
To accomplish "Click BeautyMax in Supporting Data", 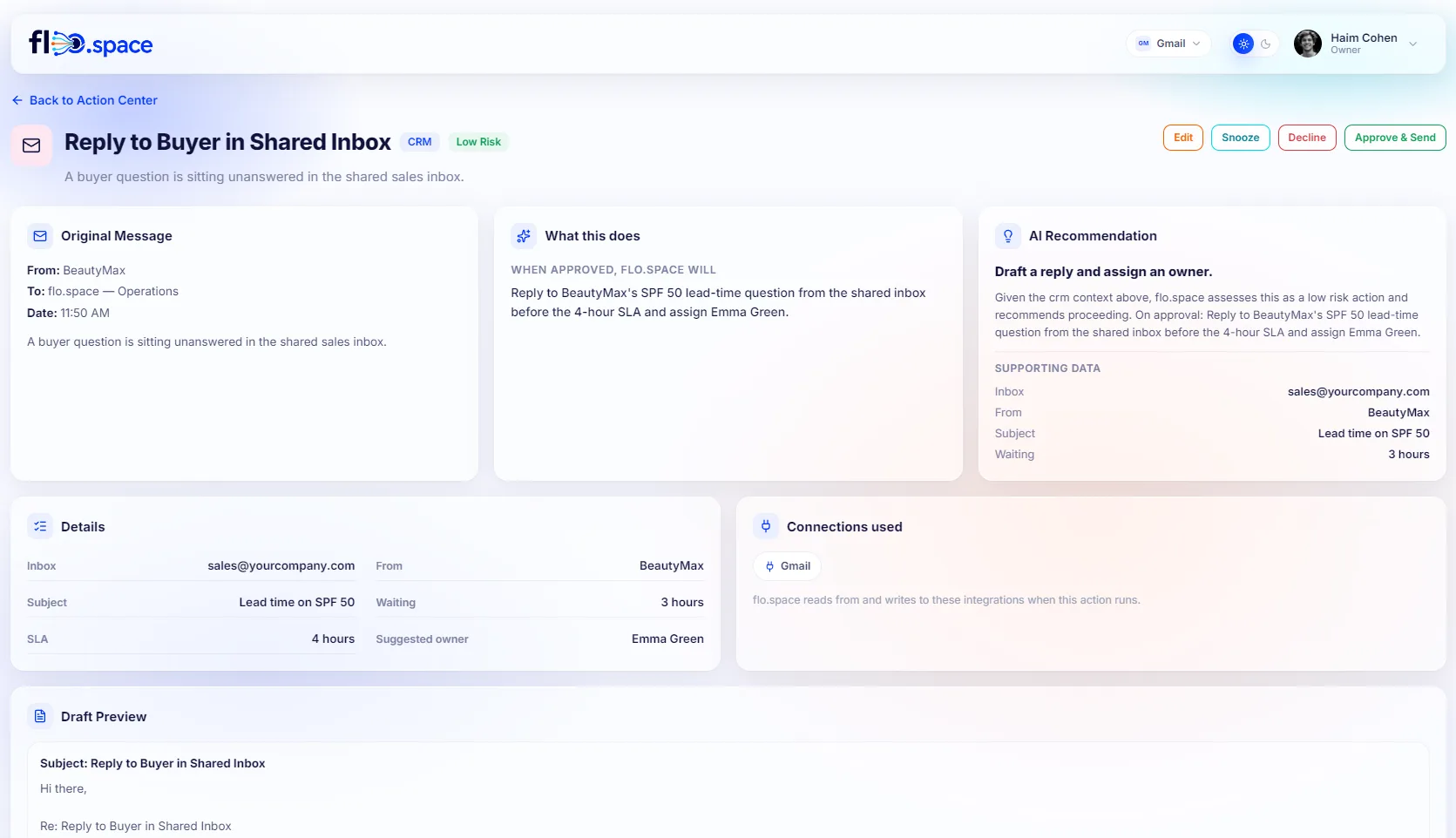I will tap(1398, 413).
